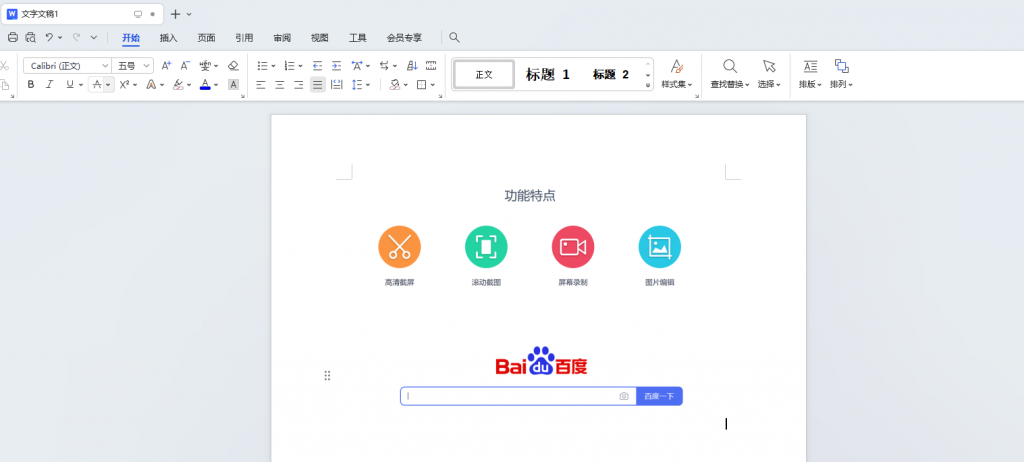Click the numbered list icon
This screenshot has width=1024, height=462.
(x=289, y=65)
